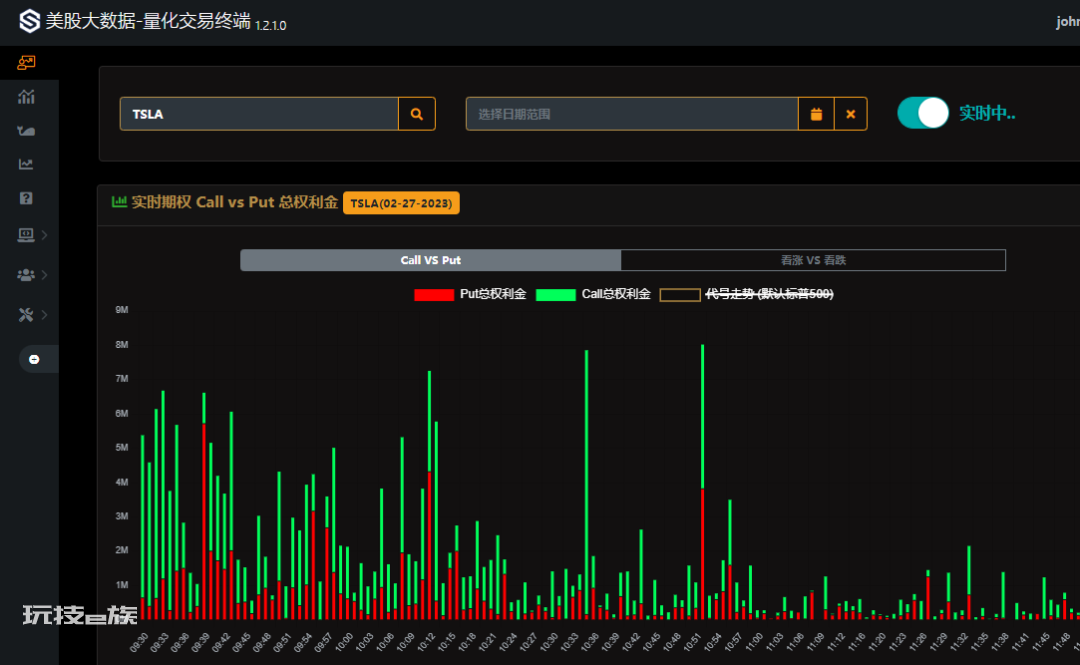Click the 2M y-axis label
The image size is (1080, 665).
click(122, 550)
